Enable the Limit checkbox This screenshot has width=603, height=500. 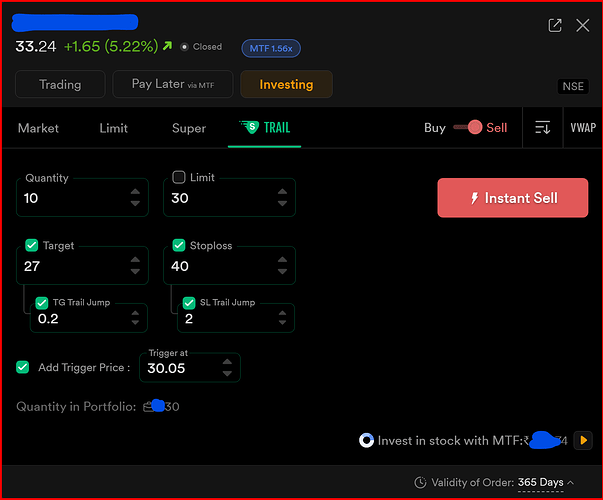pyautogui.click(x=179, y=177)
